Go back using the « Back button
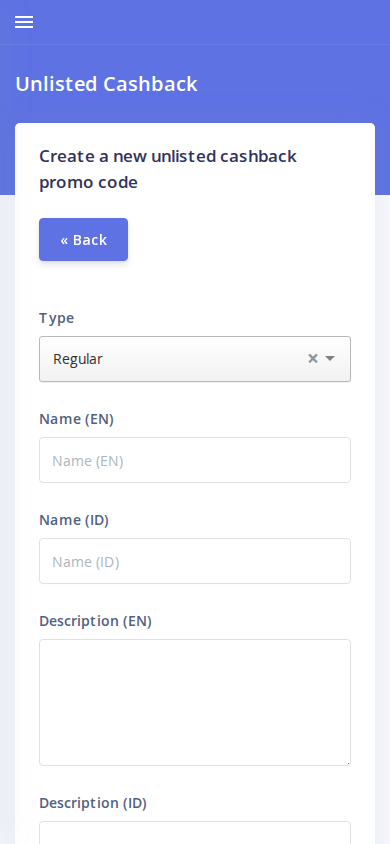This screenshot has height=844, width=390. (83, 240)
